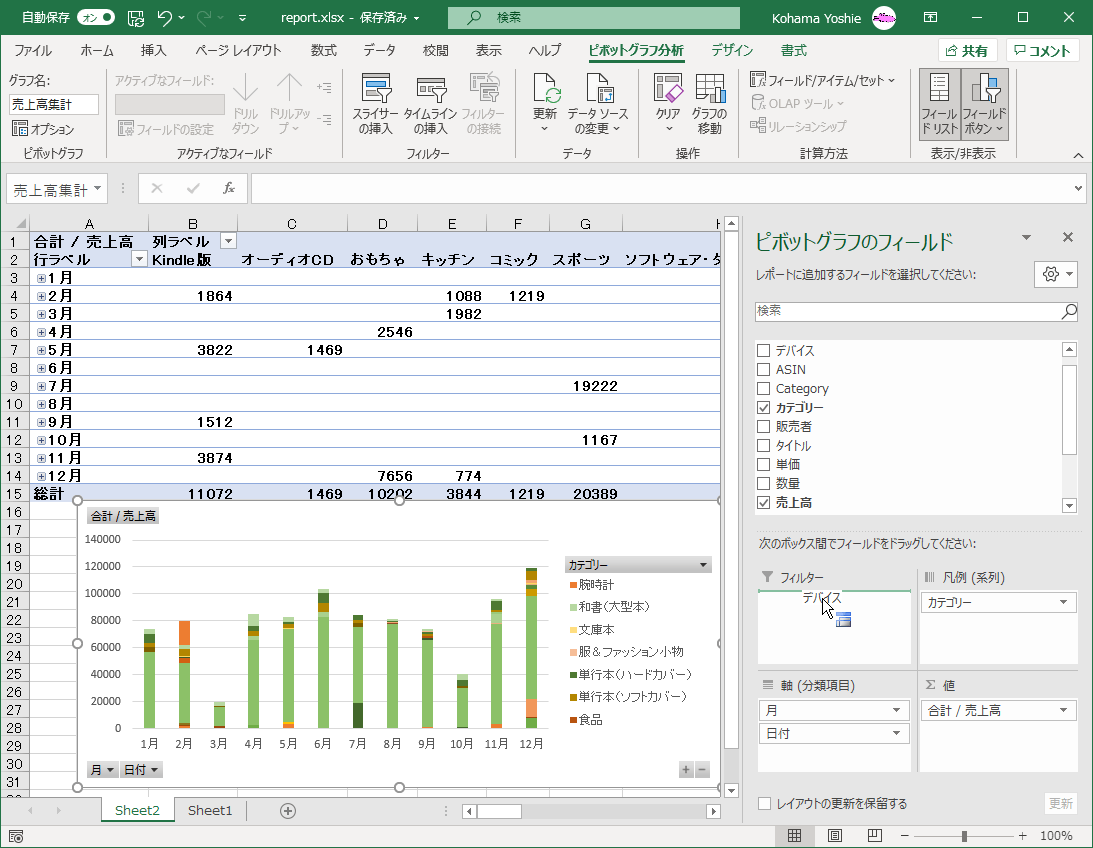1093x848 pixels.
Task: Toggle the Field Buttons display icon
Action: coord(986,90)
